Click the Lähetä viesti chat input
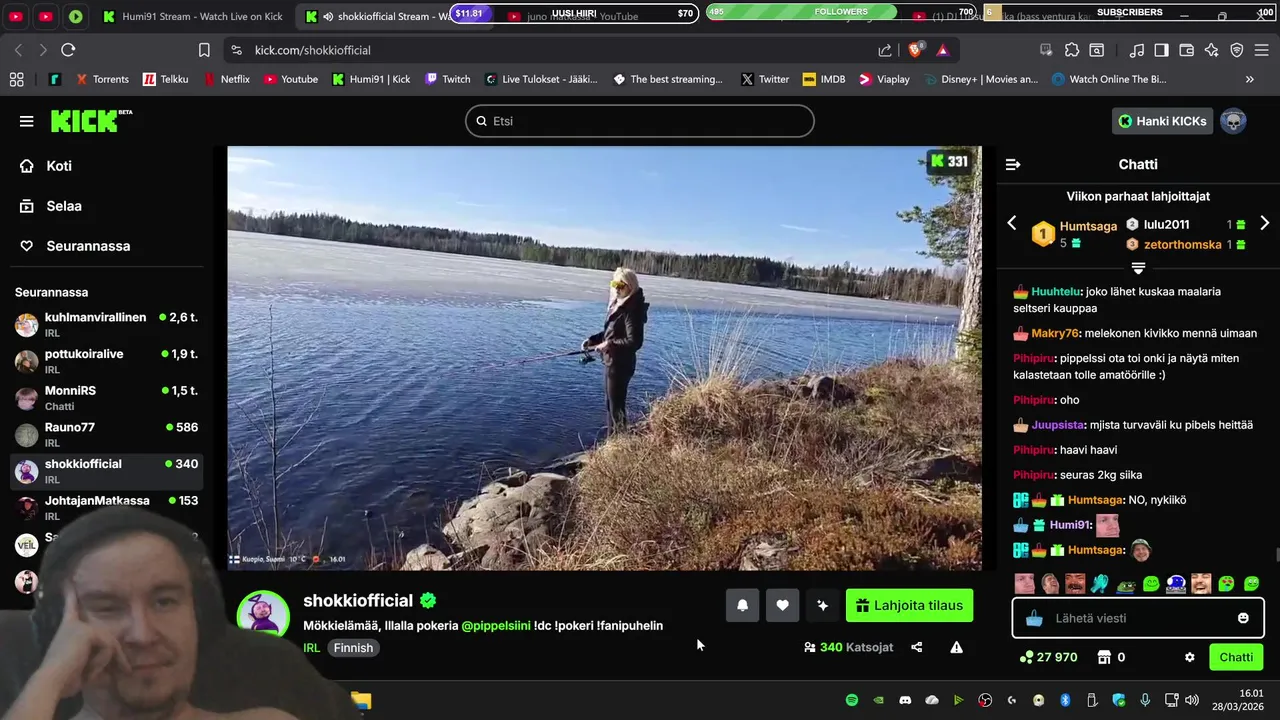The width and height of the screenshot is (1280, 720). 1138,618
